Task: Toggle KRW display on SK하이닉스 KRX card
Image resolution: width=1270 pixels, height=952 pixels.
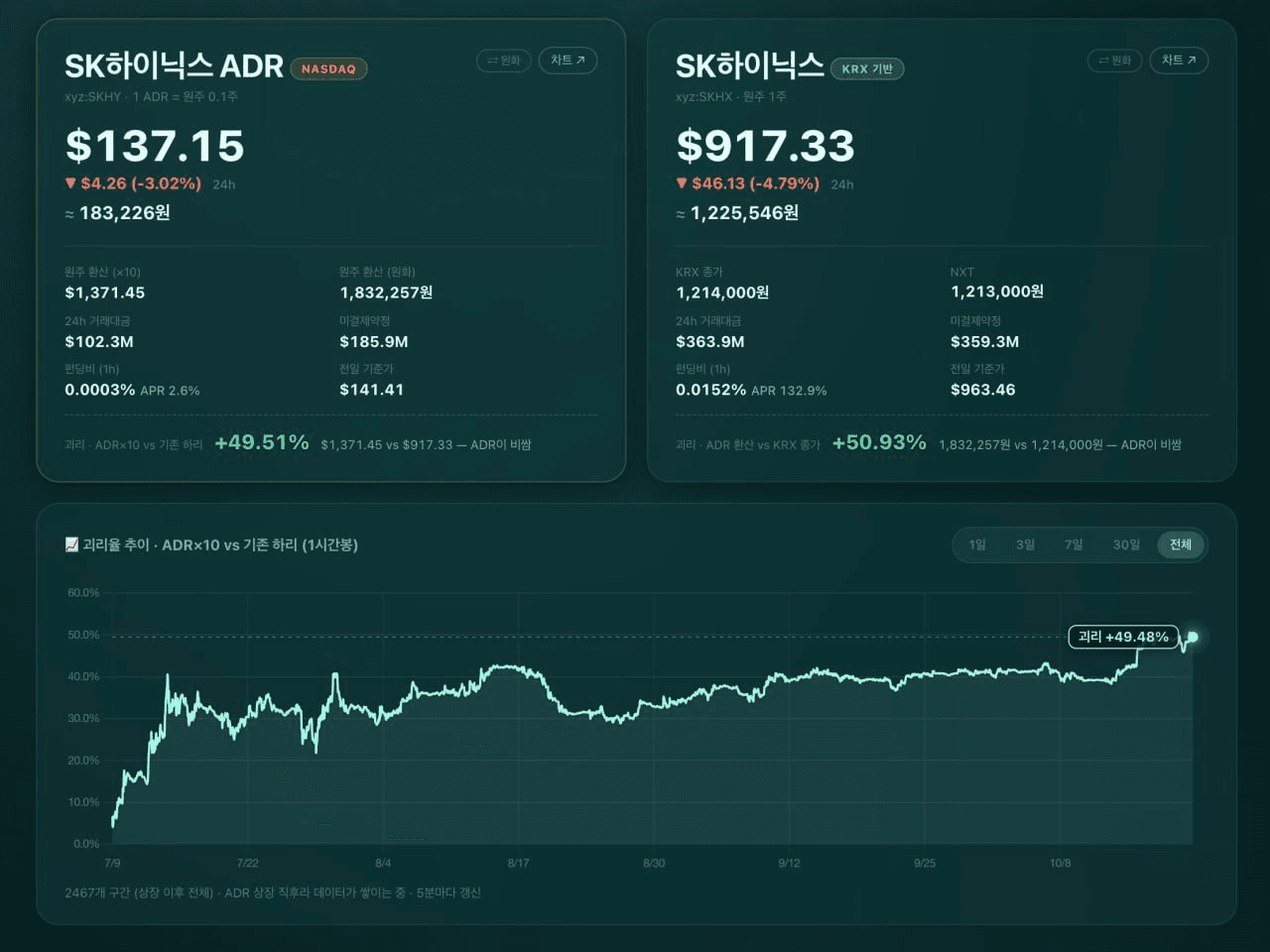Action: [1115, 60]
